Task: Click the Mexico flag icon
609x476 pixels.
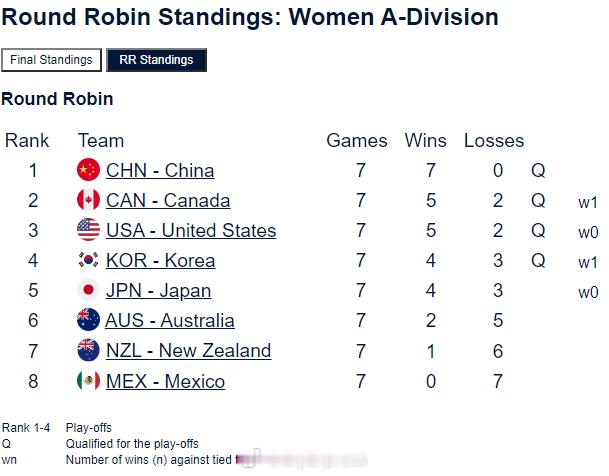Action: click(89, 381)
